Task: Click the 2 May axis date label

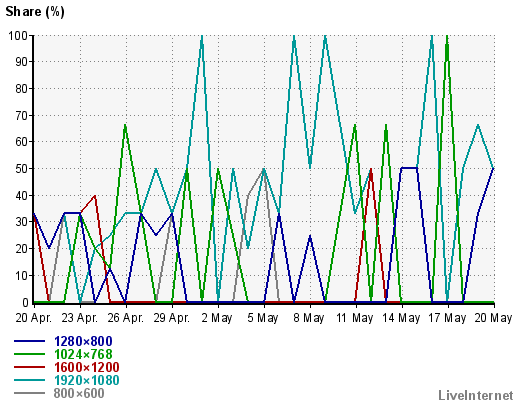Action: click(217, 318)
